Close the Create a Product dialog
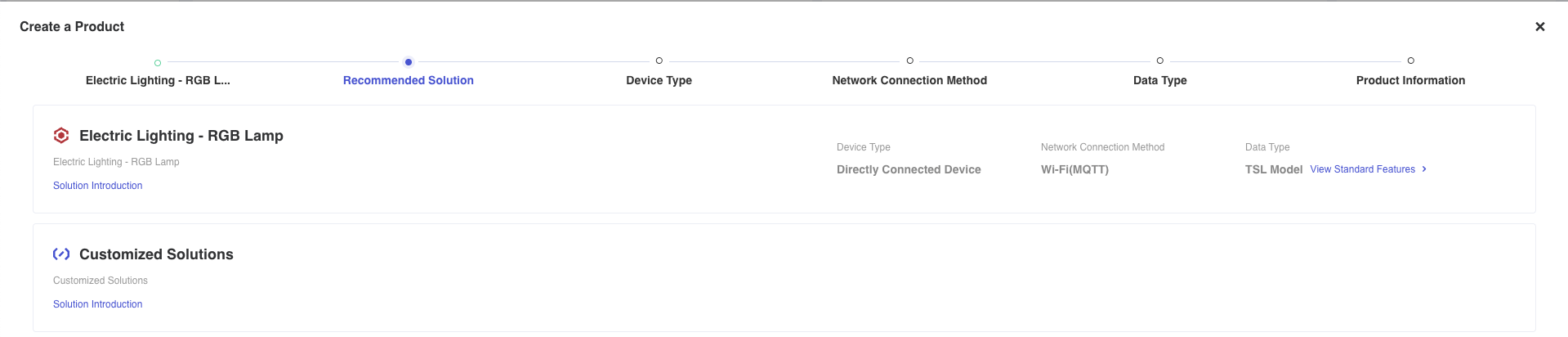1568x337 pixels. (x=1540, y=27)
